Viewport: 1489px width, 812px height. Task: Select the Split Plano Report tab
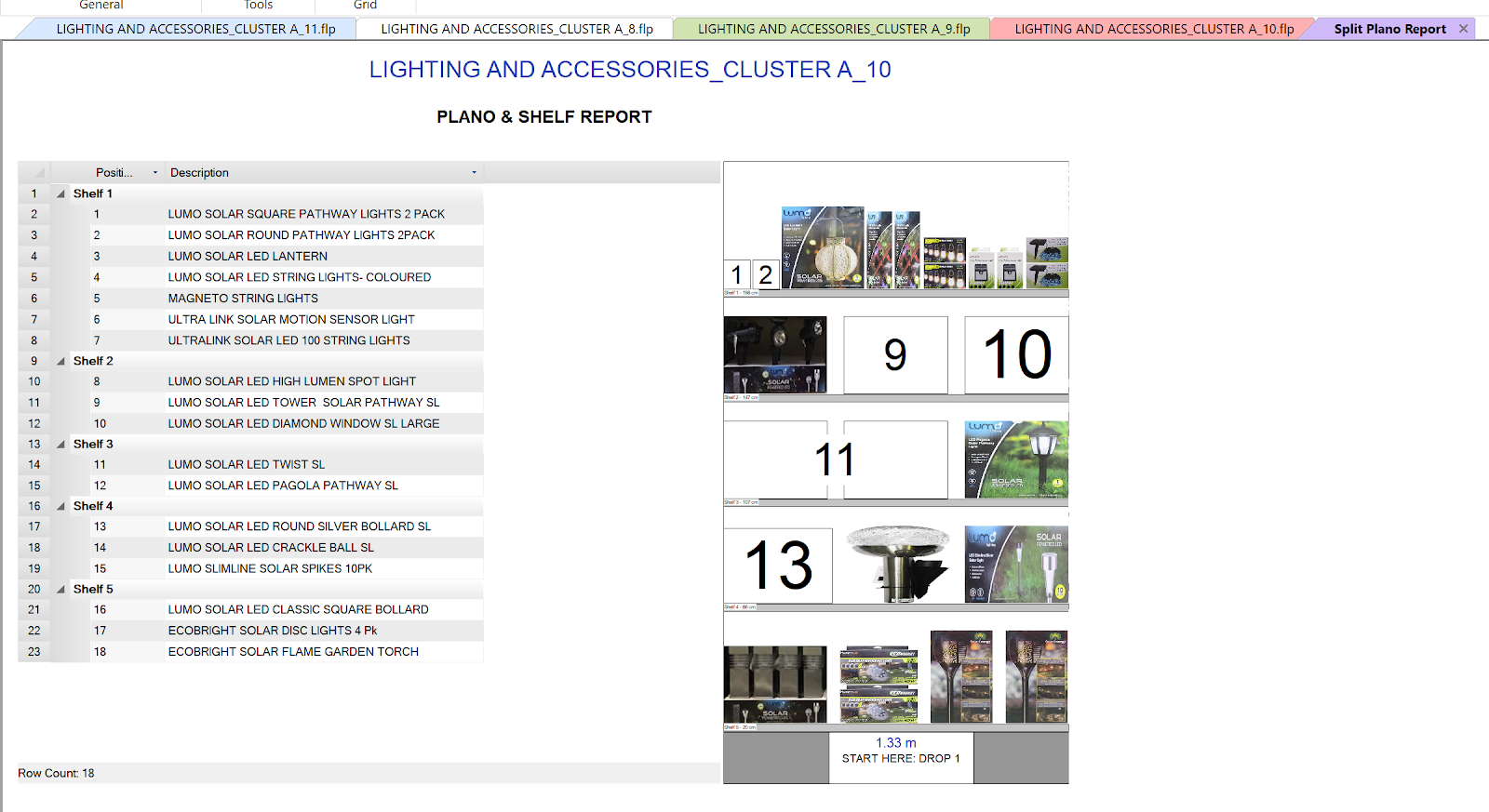pyautogui.click(x=1389, y=29)
